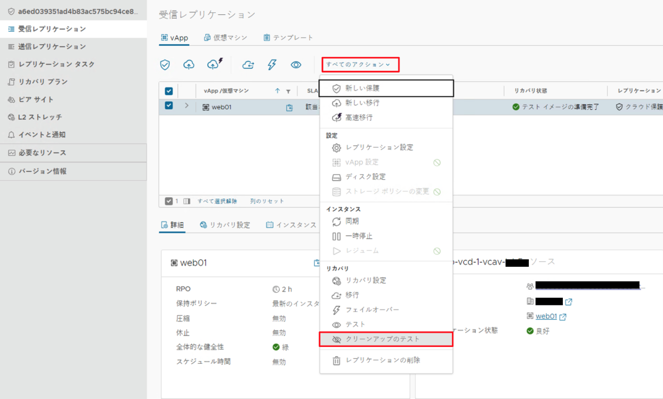The width and height of the screenshot is (663, 399).
Task: Open リカバリ プラン in sidebar
Action: click(74, 82)
